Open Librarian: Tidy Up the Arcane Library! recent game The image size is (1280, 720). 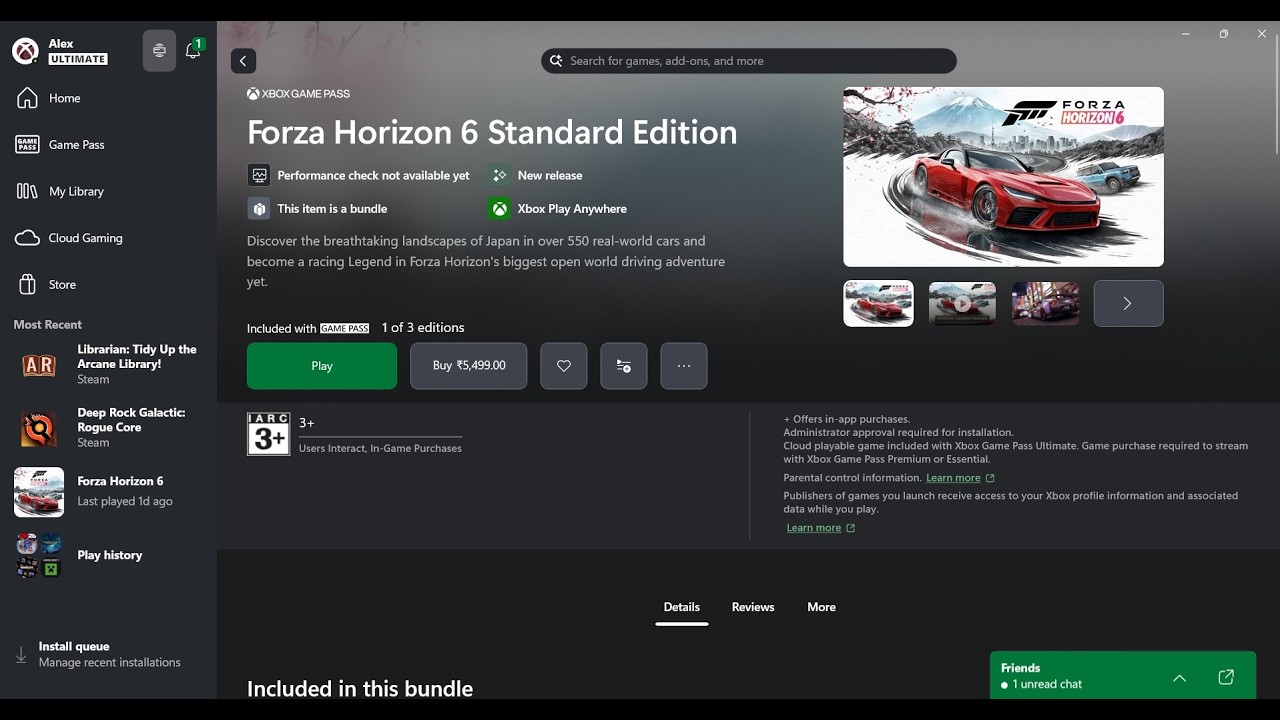[x=108, y=365]
